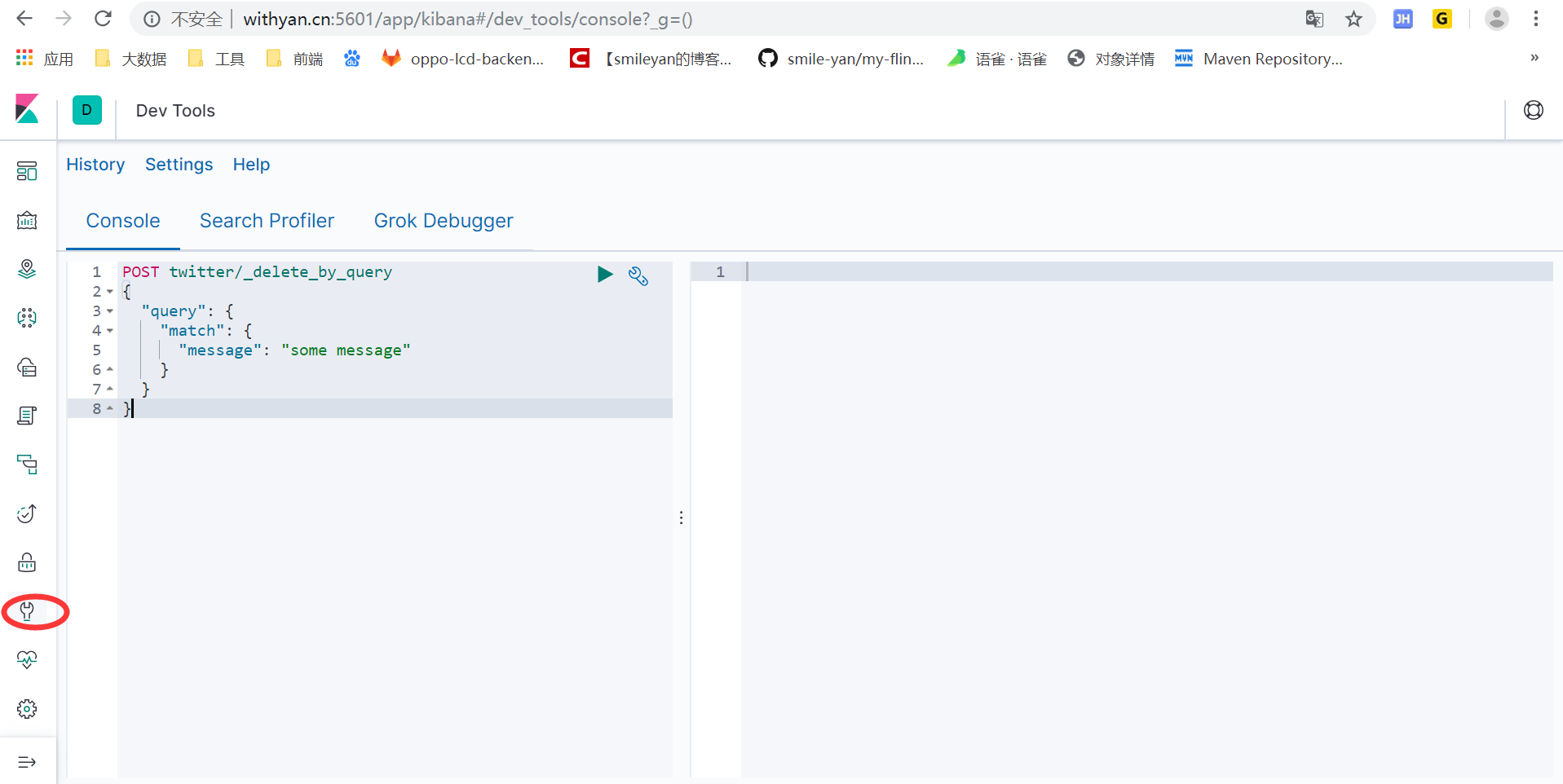Screen dimensions: 1563x784
Task: Open the D space avatar
Action: point(87,110)
